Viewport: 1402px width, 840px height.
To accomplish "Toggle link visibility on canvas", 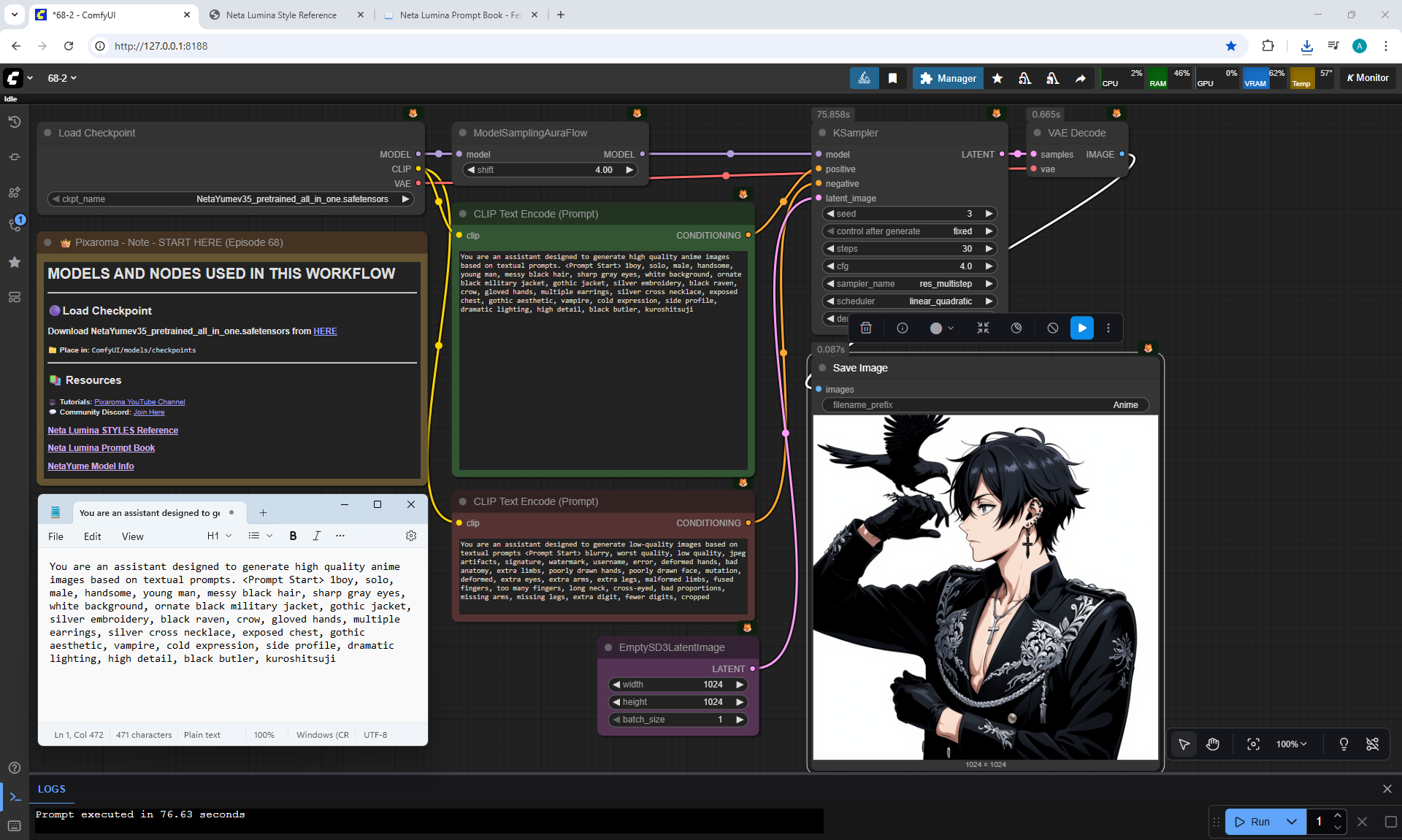I will pyautogui.click(x=1372, y=744).
